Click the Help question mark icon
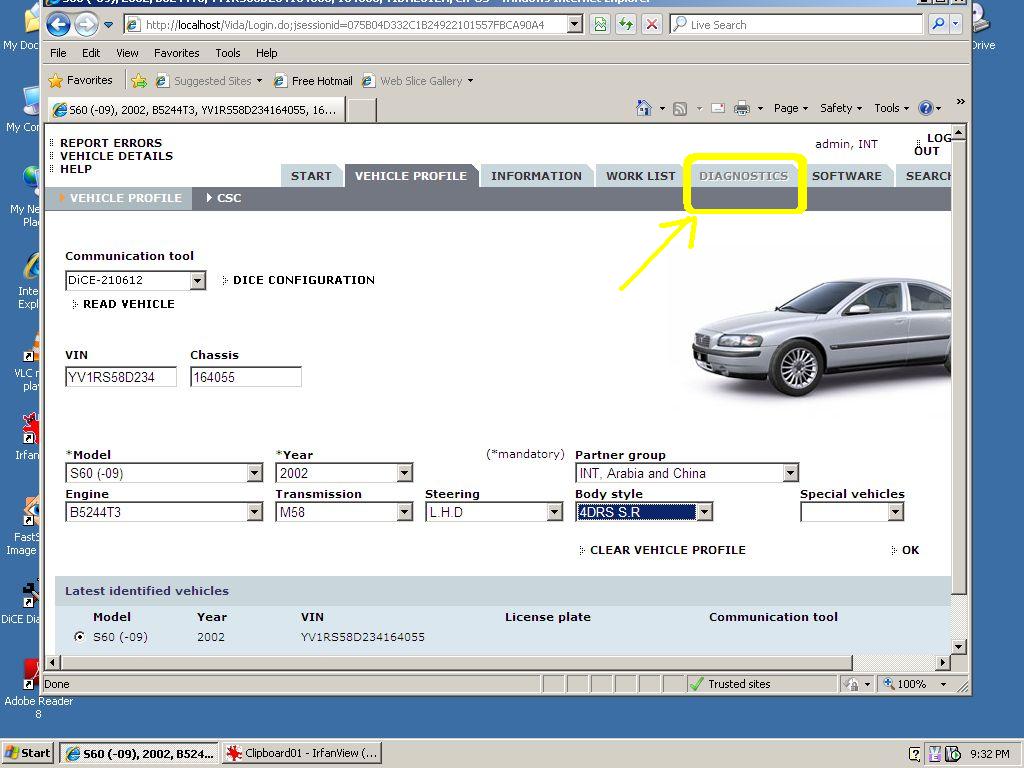The image size is (1024, 768). pyautogui.click(x=925, y=108)
